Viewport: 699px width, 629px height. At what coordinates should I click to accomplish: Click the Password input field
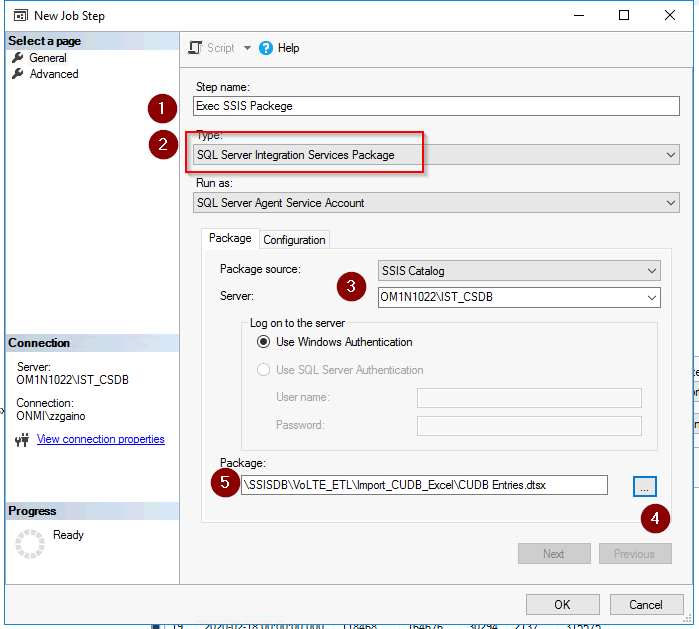(x=529, y=426)
